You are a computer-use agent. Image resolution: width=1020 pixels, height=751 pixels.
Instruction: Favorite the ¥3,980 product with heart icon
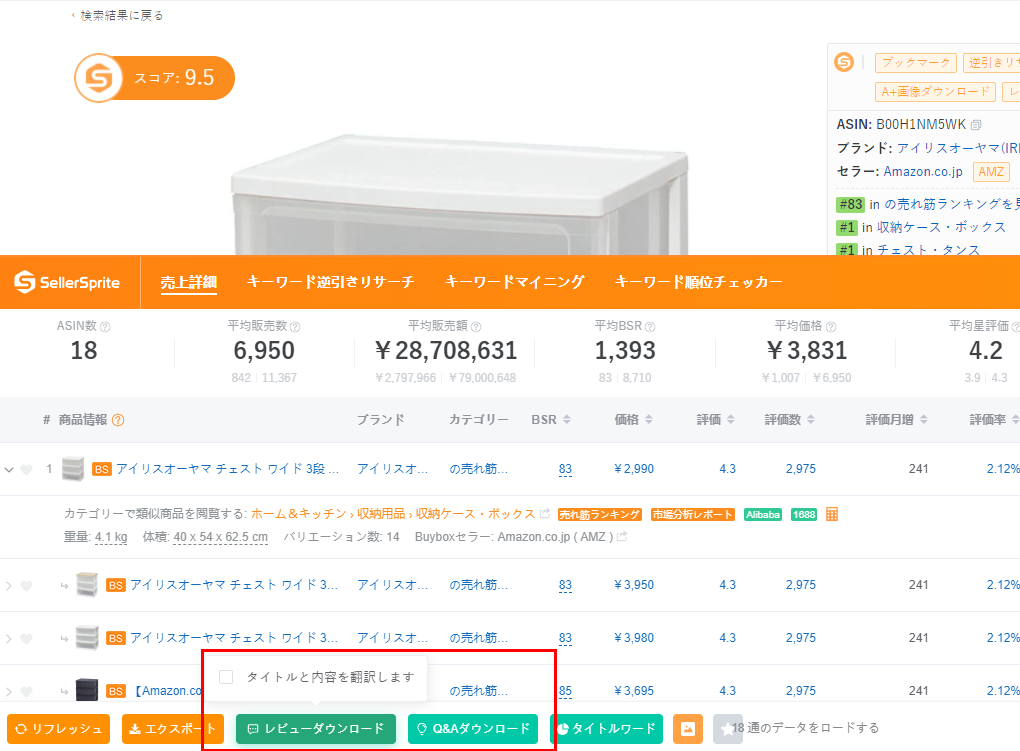[x=26, y=638]
